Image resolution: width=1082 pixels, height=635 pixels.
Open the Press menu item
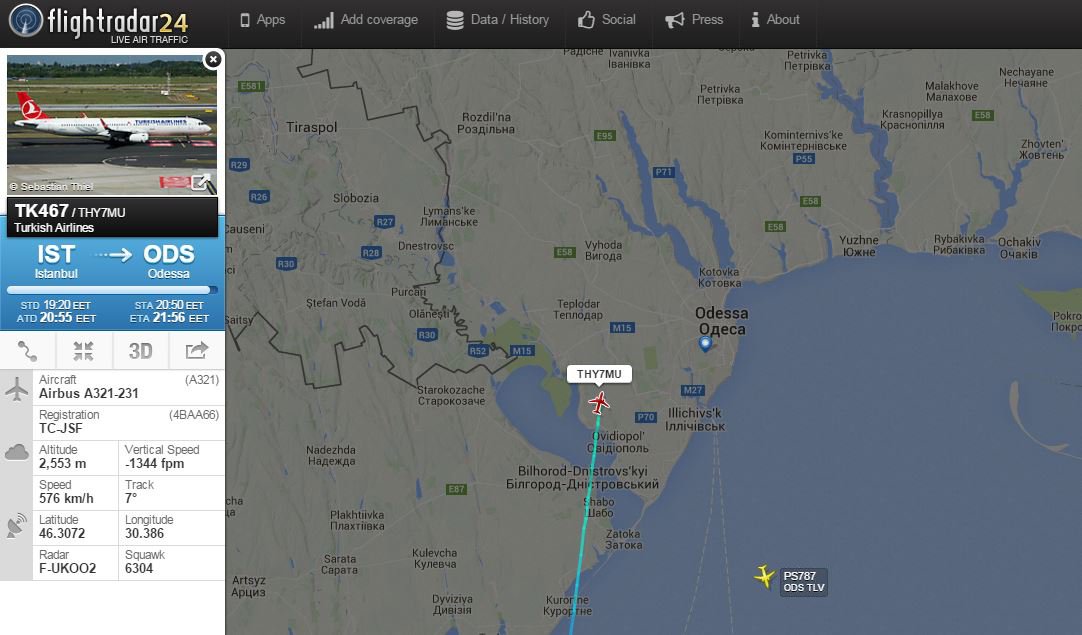pos(694,20)
